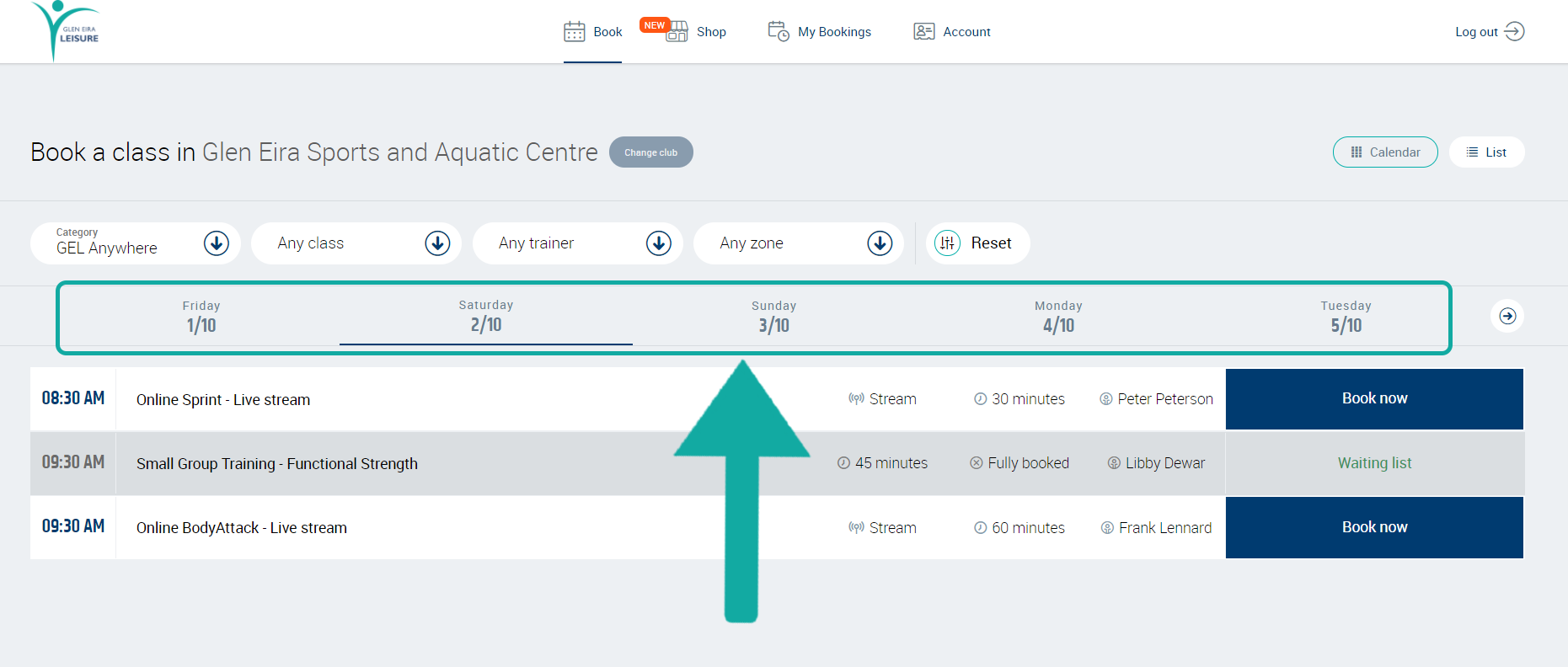1568x667 pixels.
Task: Expand the Category GEL Anywhere dropdown
Action: pyautogui.click(x=136, y=243)
